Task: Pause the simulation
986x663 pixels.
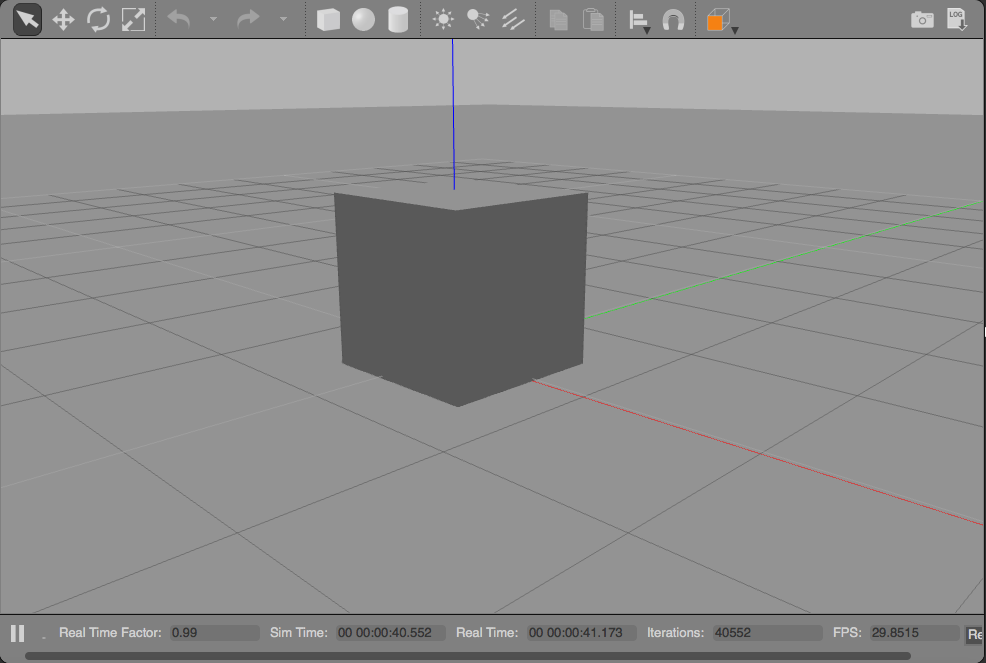Action: point(18,633)
